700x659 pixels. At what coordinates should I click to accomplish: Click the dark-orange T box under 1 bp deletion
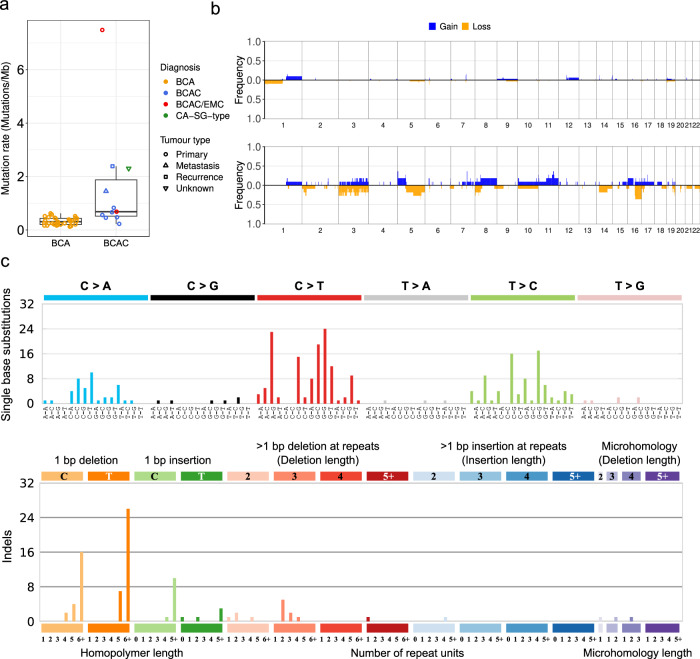pos(109,476)
